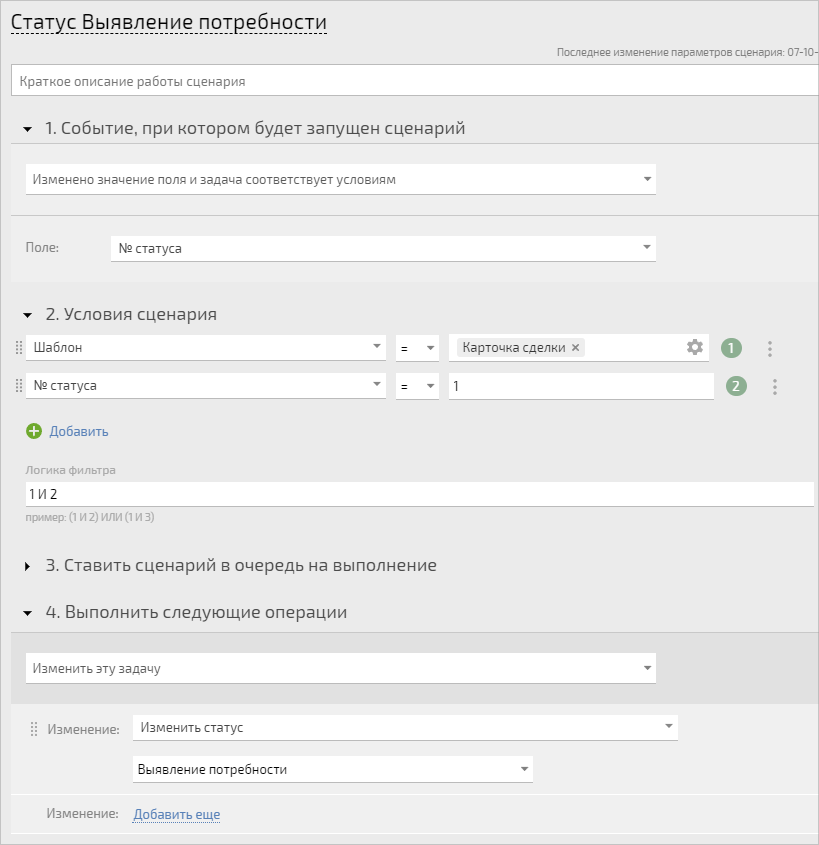Expand section 3 Ставить сценарий в очередь
819x845 pixels.
(x=27, y=566)
